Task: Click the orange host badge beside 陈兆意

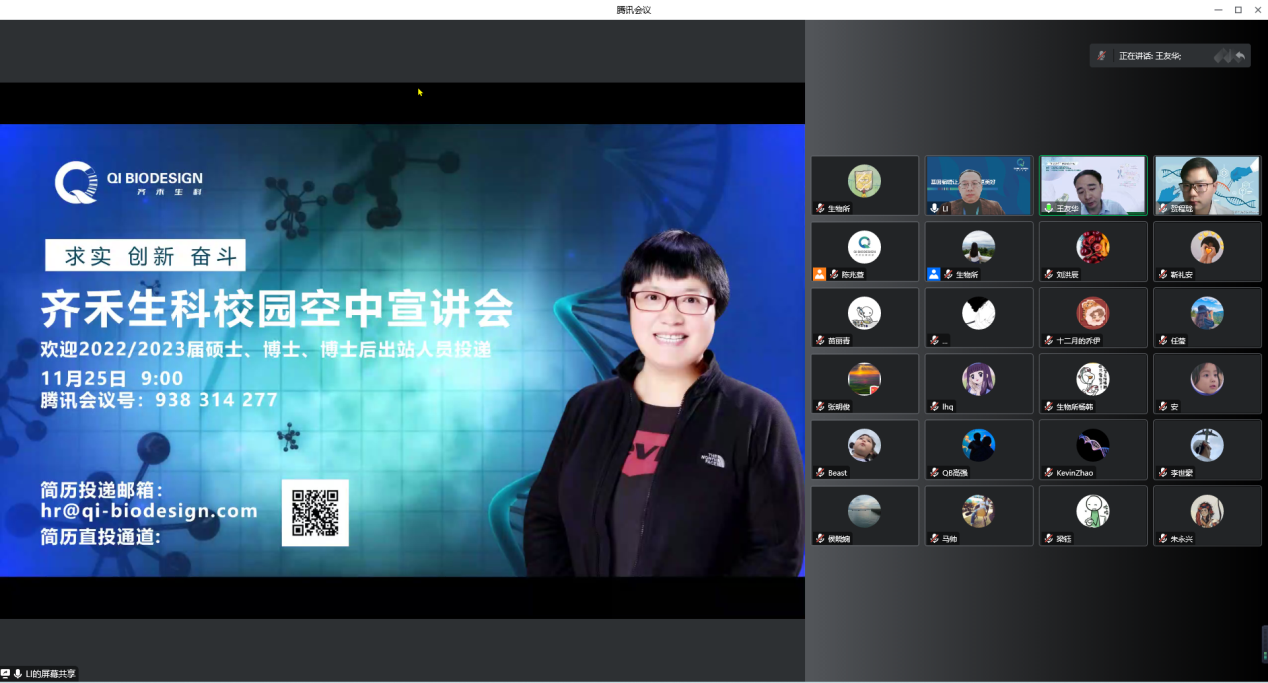Action: 819,274
